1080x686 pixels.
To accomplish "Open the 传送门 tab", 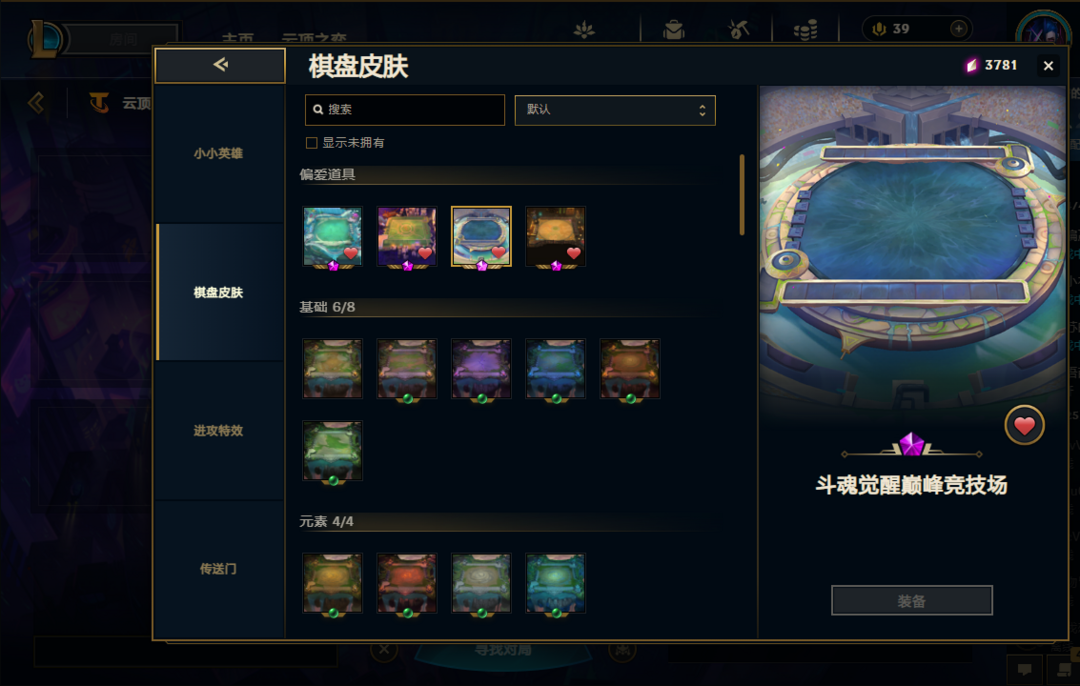I will coord(218,569).
